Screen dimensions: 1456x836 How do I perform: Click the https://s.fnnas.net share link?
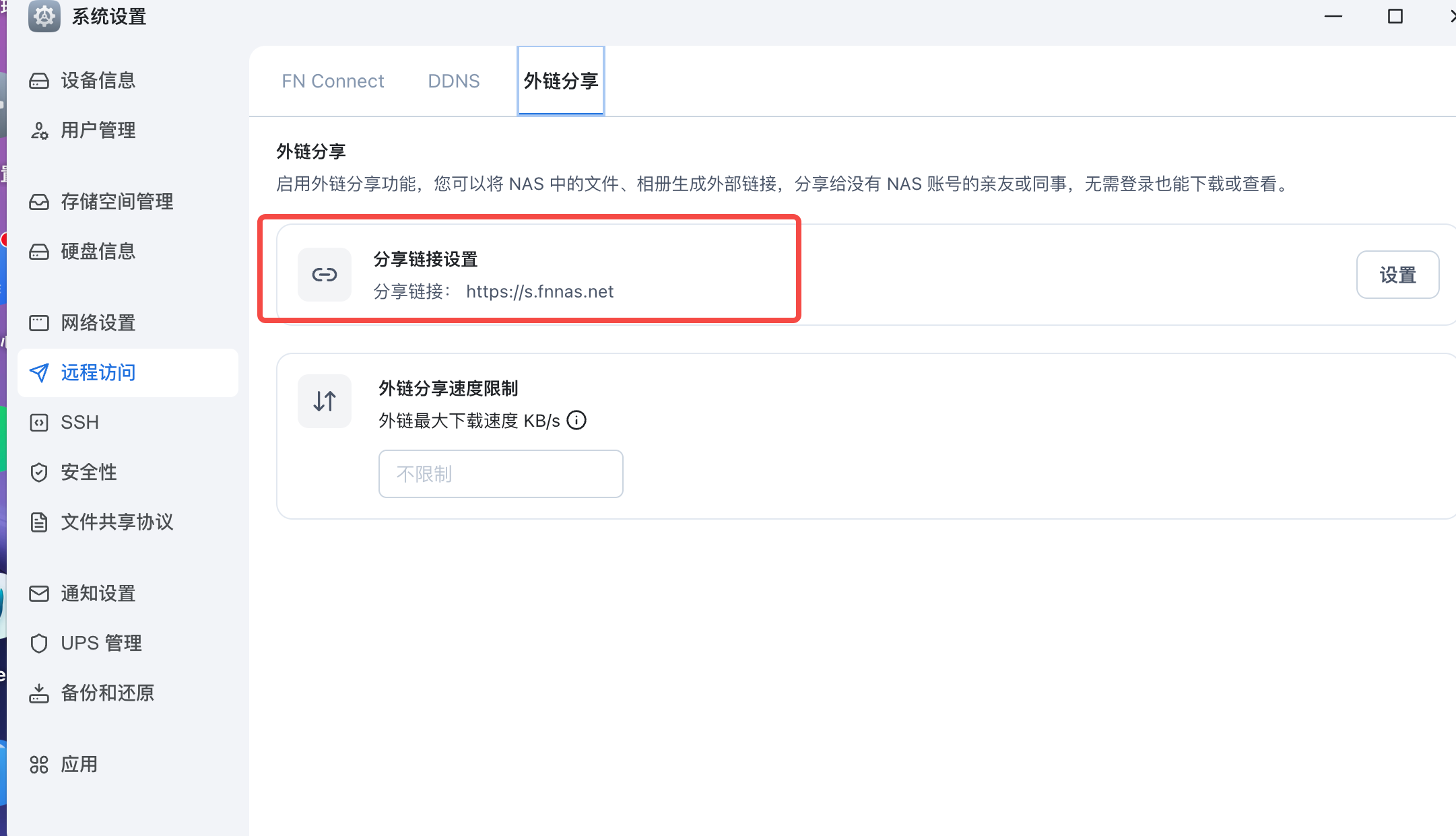click(x=539, y=291)
